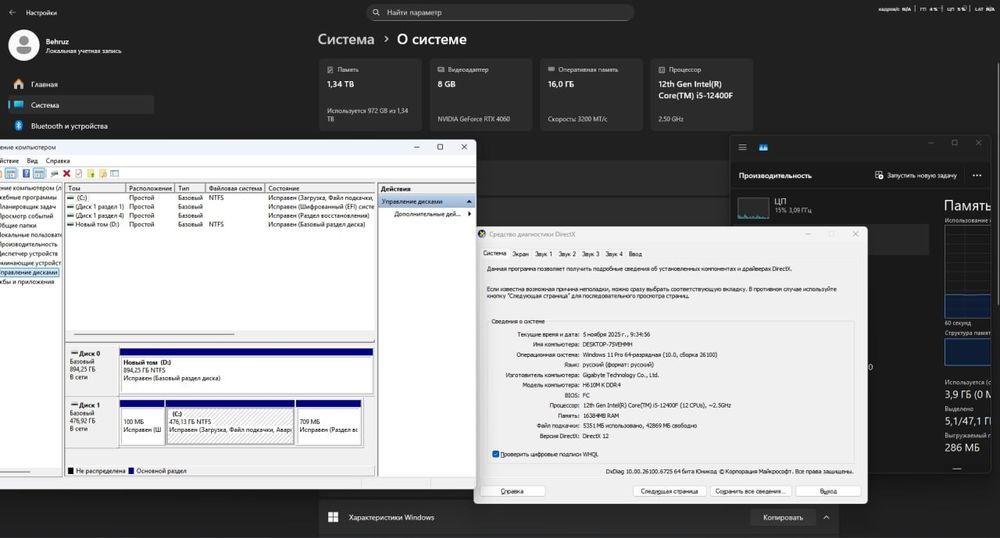Click Выход button in DirectX tool

tap(828, 491)
